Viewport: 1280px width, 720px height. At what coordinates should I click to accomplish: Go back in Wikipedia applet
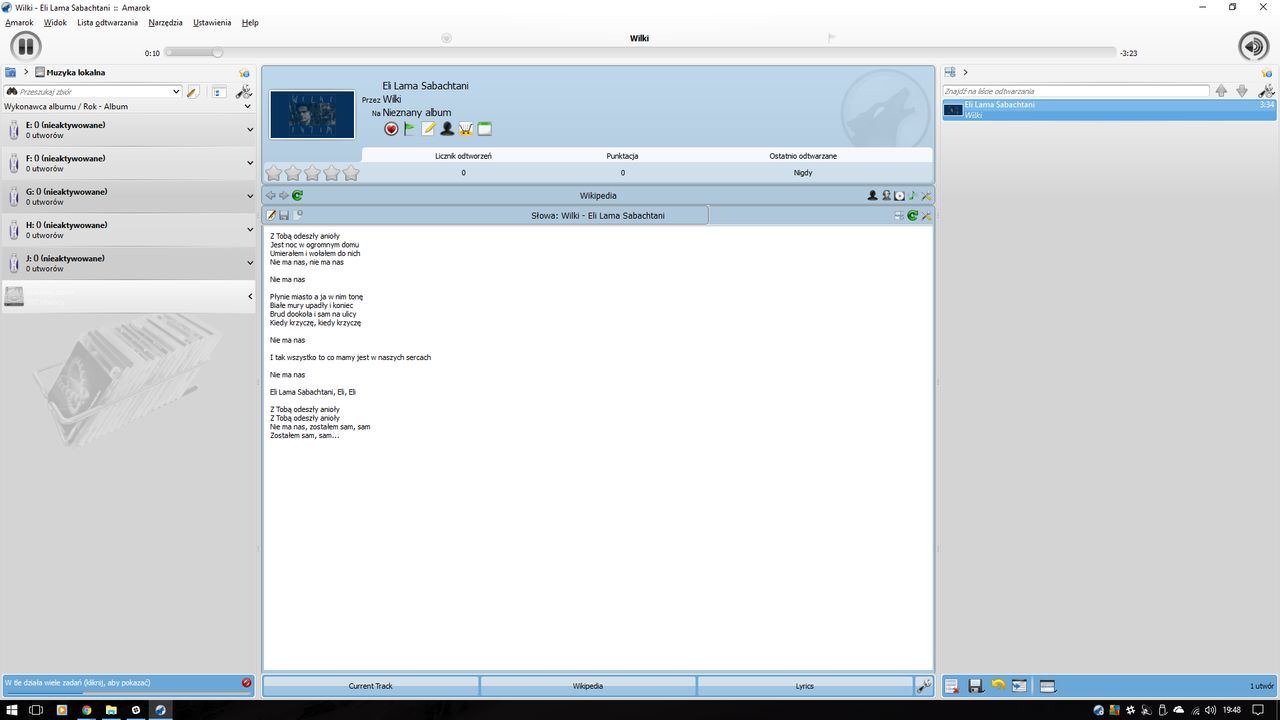pos(271,196)
